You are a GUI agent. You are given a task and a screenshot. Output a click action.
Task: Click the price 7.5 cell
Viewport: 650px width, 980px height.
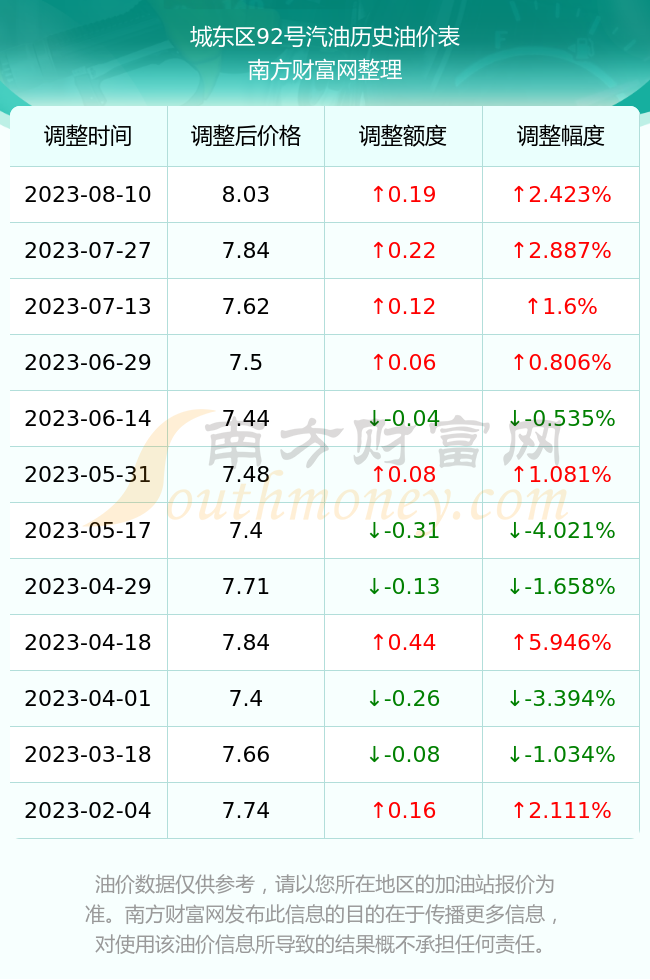point(246,362)
